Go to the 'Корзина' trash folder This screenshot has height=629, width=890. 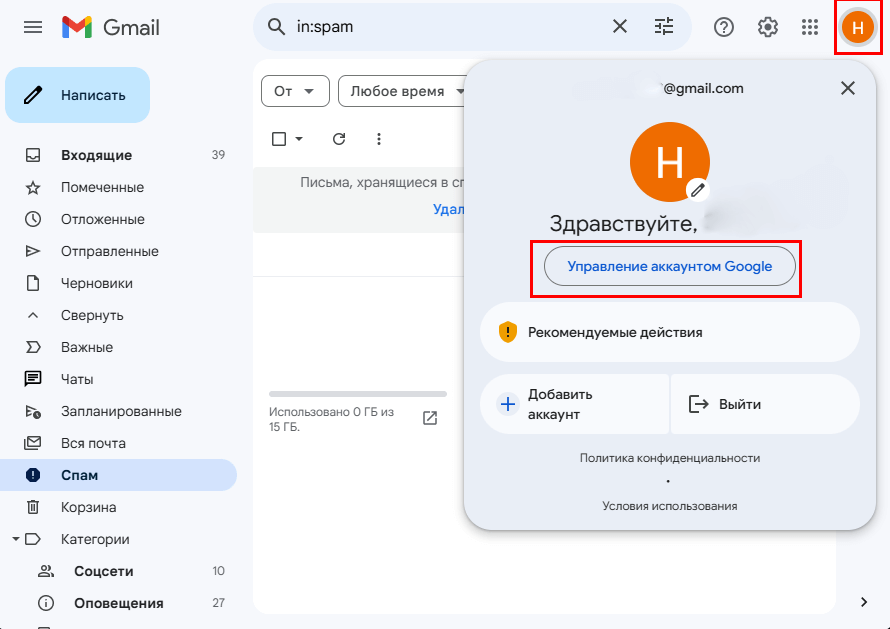(x=88, y=507)
